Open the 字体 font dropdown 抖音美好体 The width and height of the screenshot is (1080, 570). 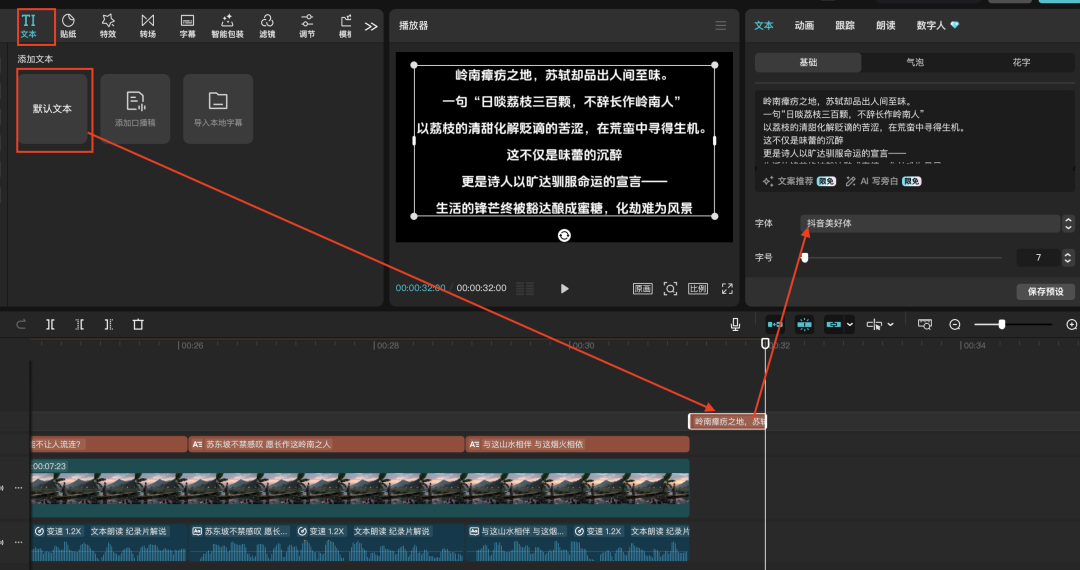coord(930,223)
